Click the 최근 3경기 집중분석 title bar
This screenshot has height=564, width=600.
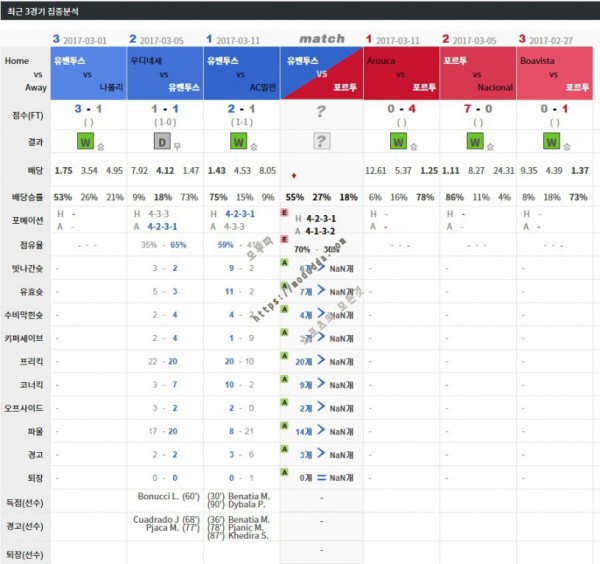(x=300, y=11)
